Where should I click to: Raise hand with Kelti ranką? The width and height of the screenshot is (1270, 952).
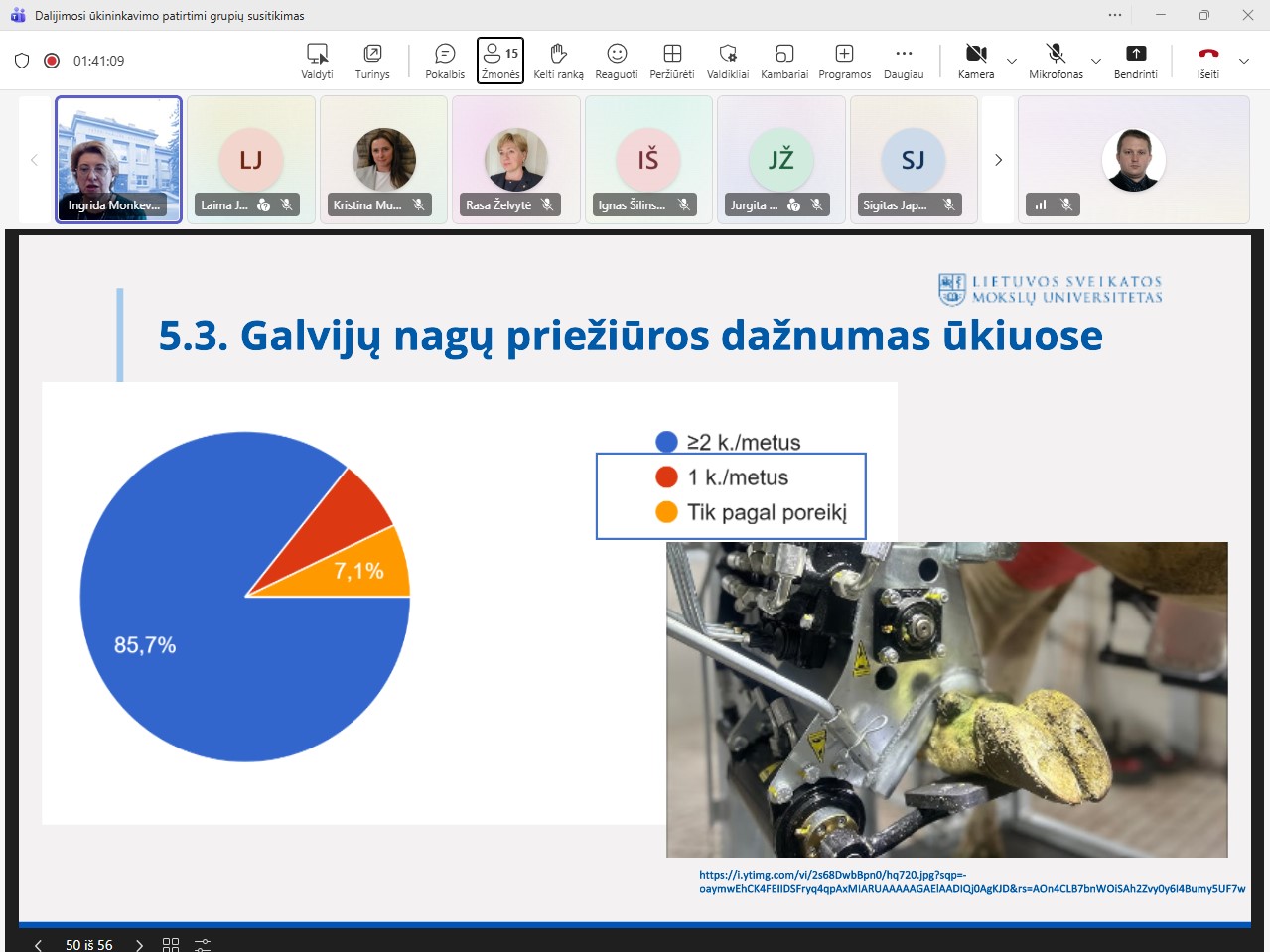pos(558,61)
